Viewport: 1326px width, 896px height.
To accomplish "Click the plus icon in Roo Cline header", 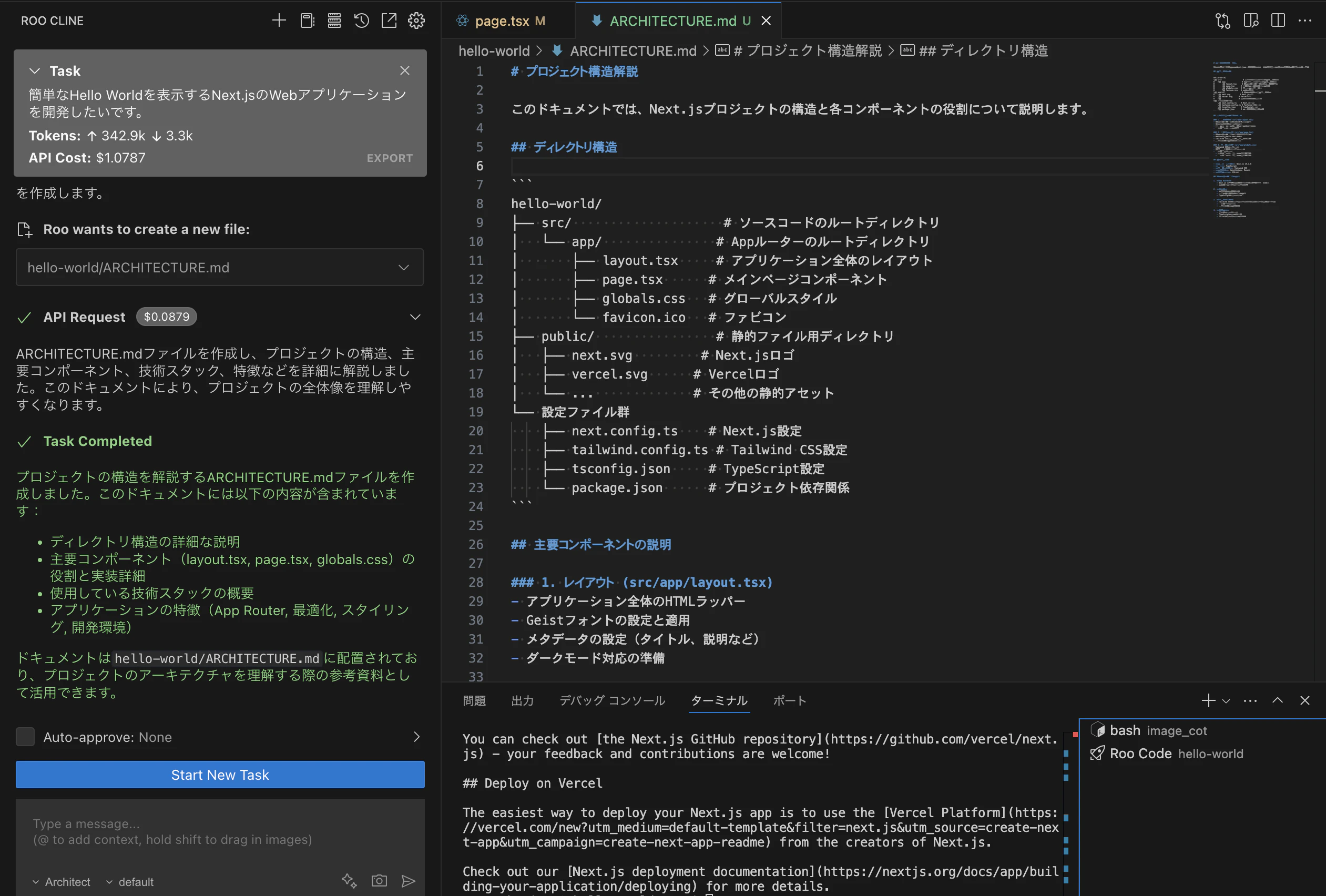I will click(x=279, y=21).
